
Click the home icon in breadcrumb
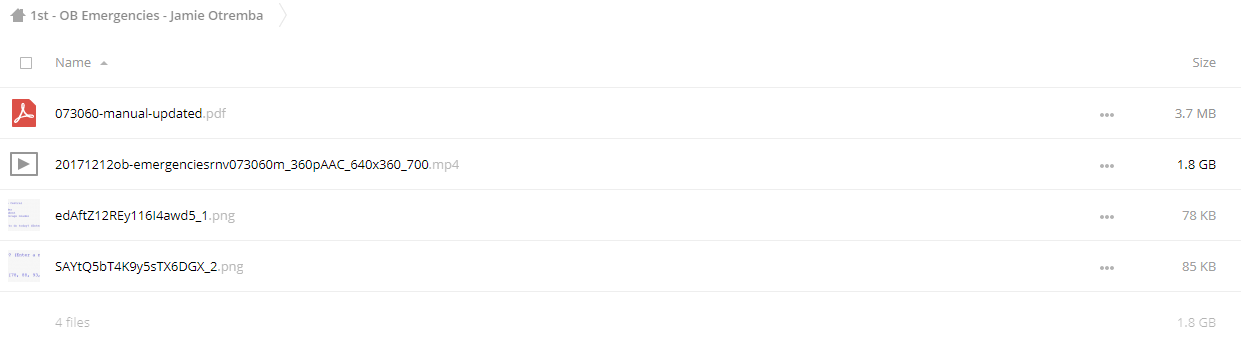coord(17,16)
